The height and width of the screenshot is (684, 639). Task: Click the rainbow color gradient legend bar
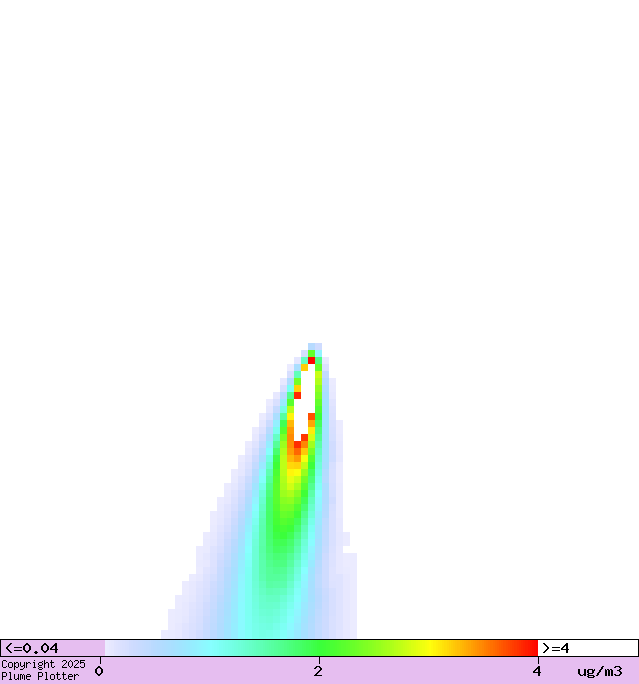pyautogui.click(x=321, y=648)
